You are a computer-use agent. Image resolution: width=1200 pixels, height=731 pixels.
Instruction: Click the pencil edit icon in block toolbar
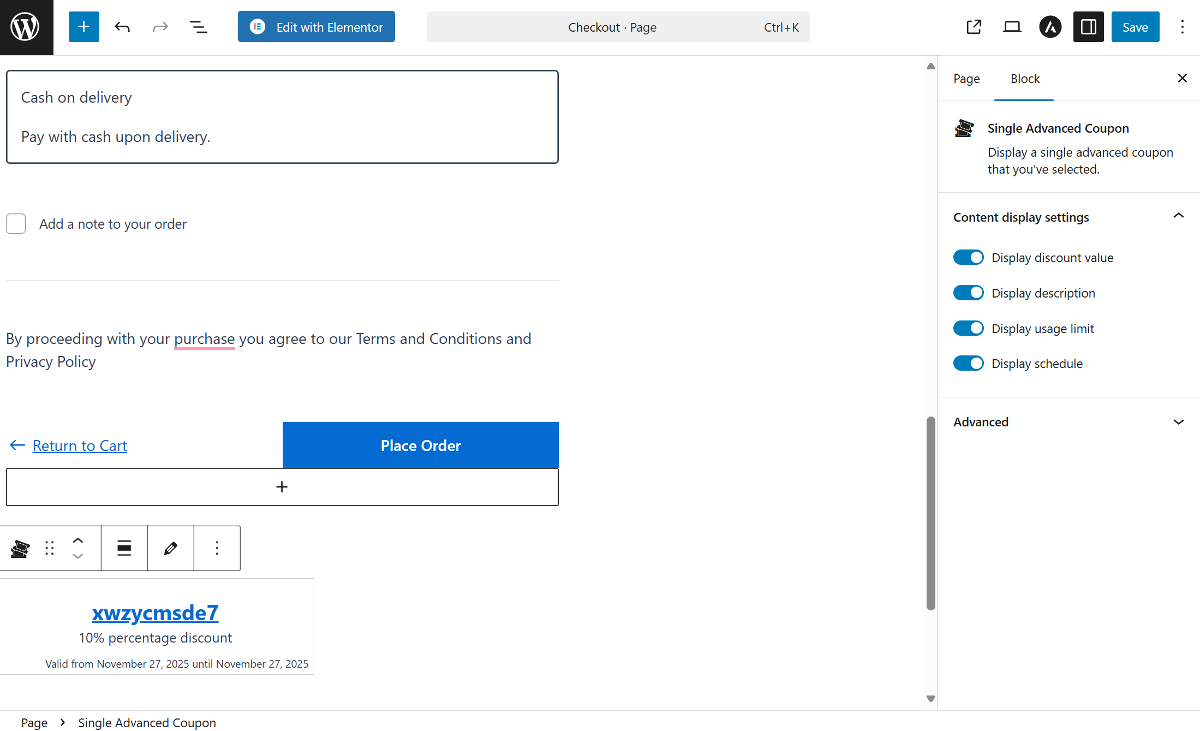pyautogui.click(x=171, y=548)
